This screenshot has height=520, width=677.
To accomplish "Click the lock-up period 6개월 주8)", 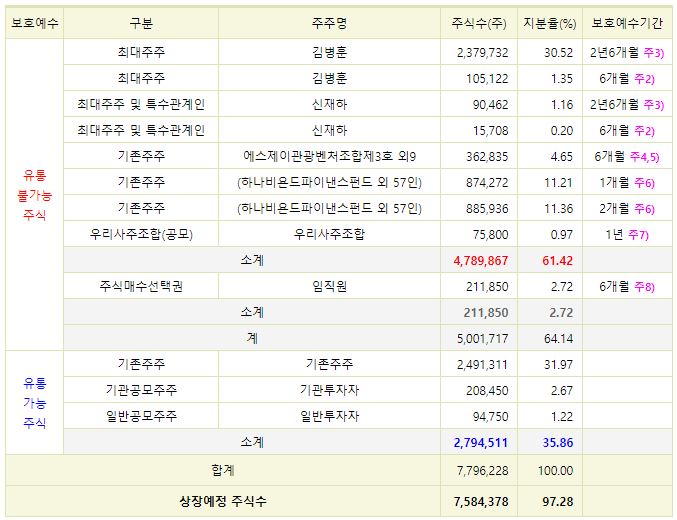I will click(x=627, y=286).
